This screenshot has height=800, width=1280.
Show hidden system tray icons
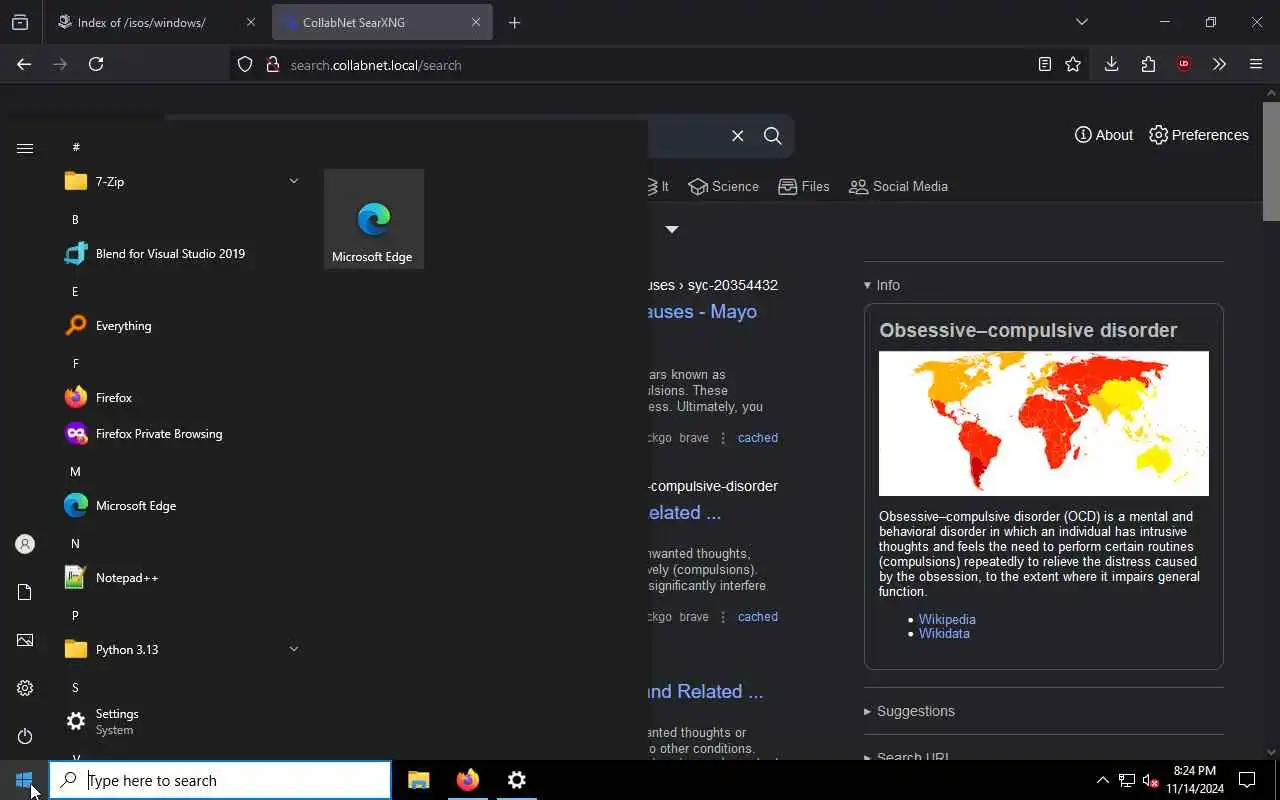click(1102, 780)
